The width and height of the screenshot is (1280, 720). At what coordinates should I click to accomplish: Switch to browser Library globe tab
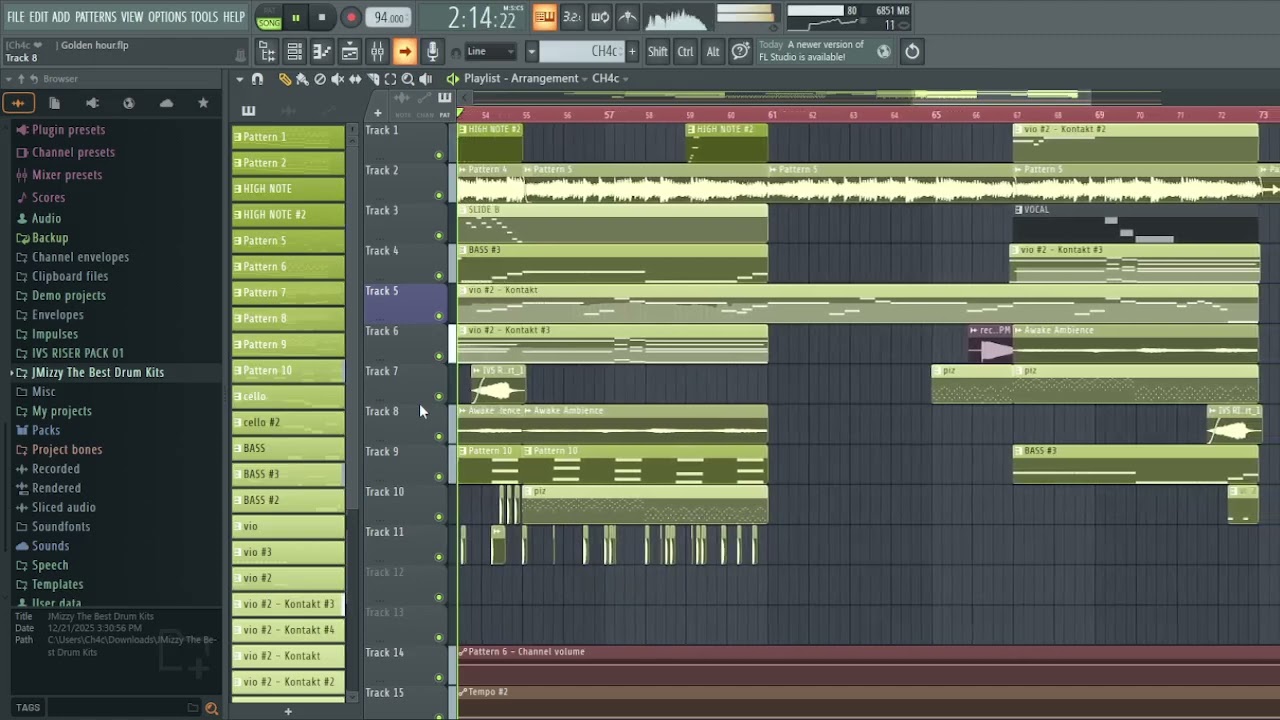(x=129, y=103)
